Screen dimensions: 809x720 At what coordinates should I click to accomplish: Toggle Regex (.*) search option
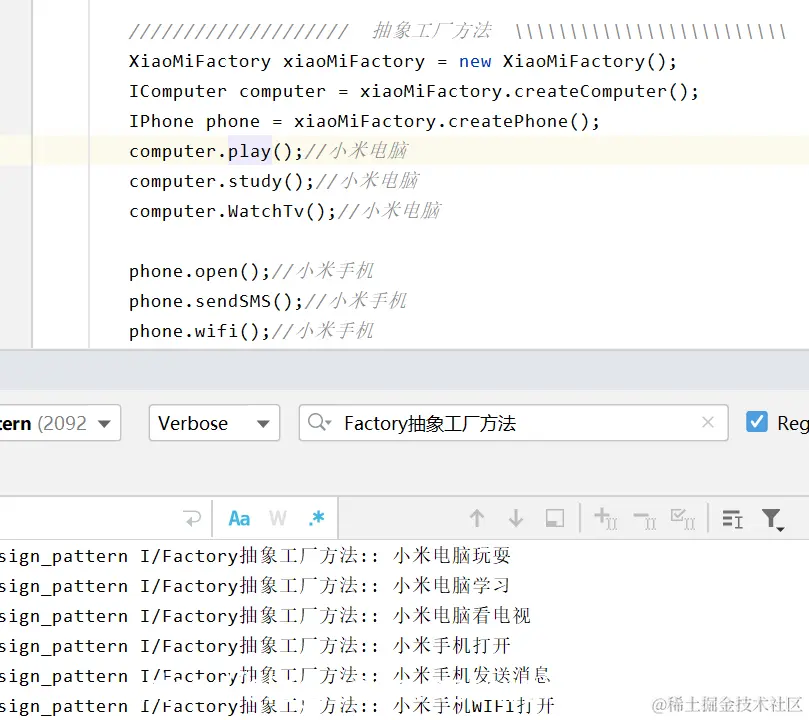(x=316, y=518)
